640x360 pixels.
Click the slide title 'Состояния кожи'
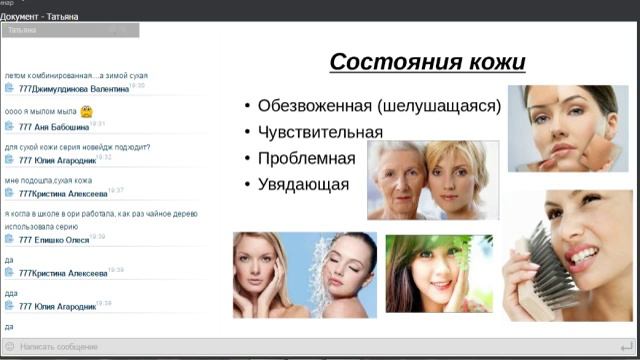[x=427, y=62]
